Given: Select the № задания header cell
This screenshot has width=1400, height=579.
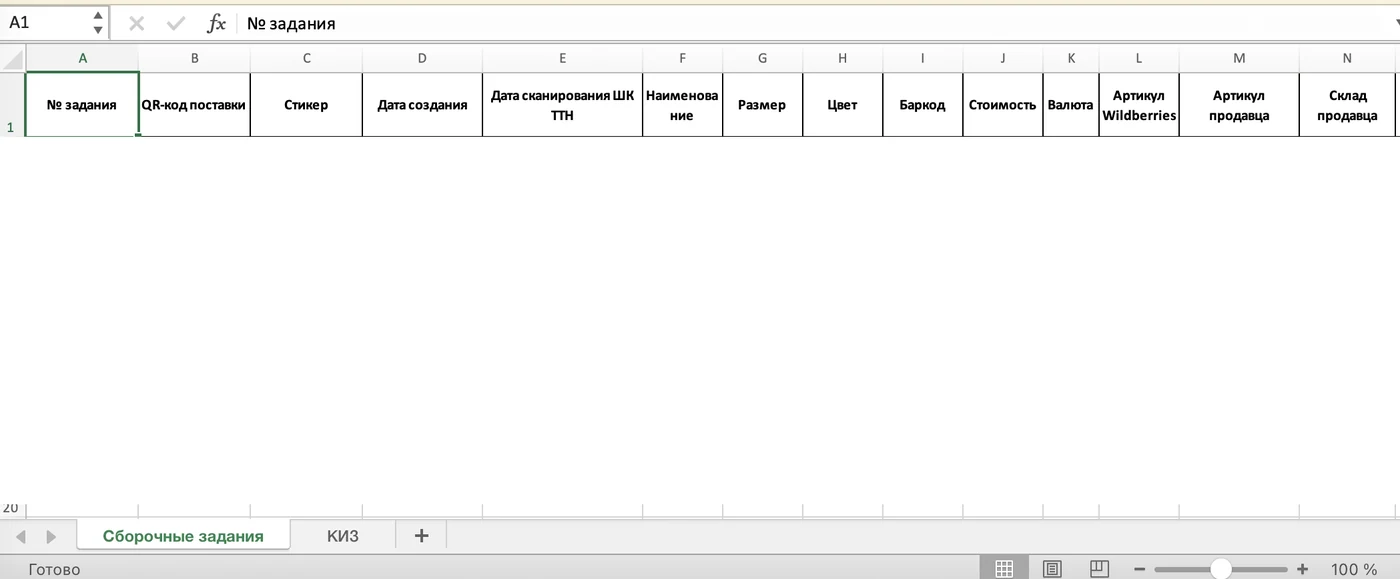Looking at the screenshot, I should 82,104.
